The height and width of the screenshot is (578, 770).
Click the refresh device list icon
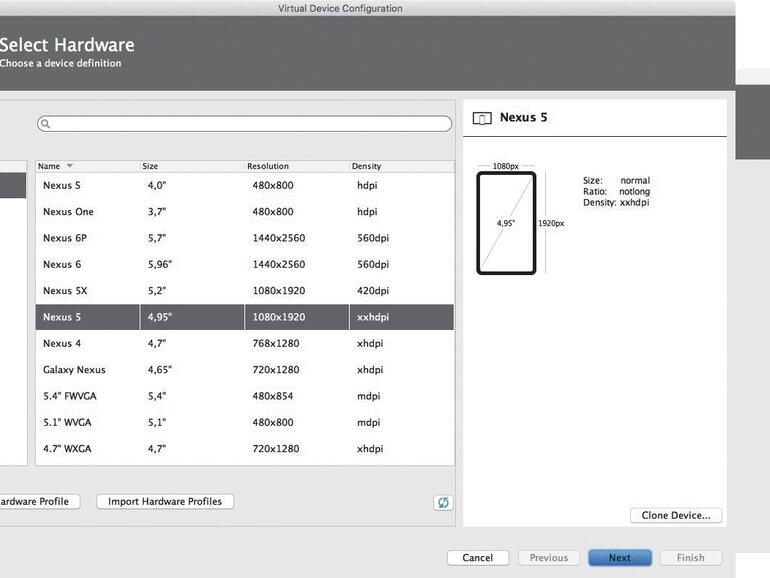(x=443, y=502)
